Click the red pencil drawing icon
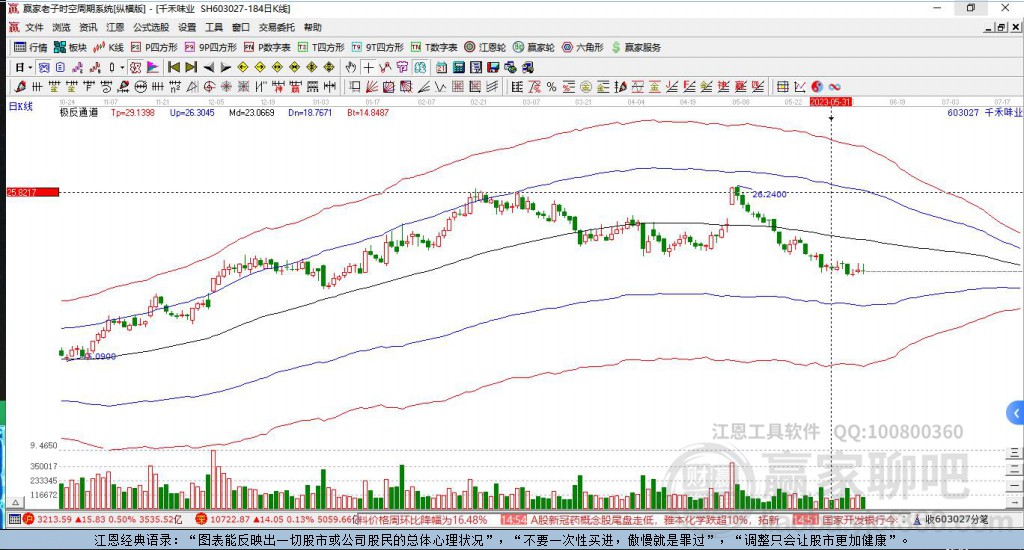1024x550 pixels. (x=20, y=86)
